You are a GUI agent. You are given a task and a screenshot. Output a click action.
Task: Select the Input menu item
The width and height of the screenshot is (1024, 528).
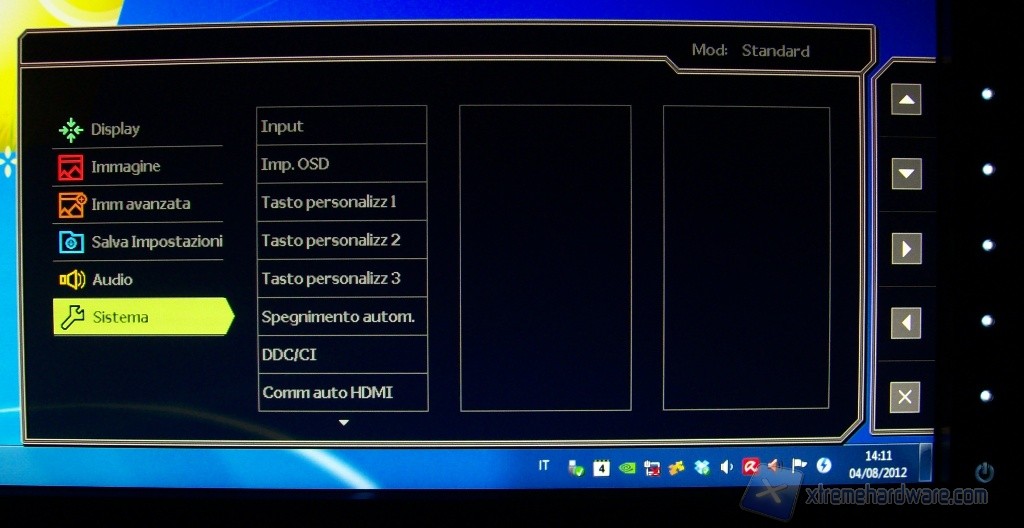tap(341, 126)
